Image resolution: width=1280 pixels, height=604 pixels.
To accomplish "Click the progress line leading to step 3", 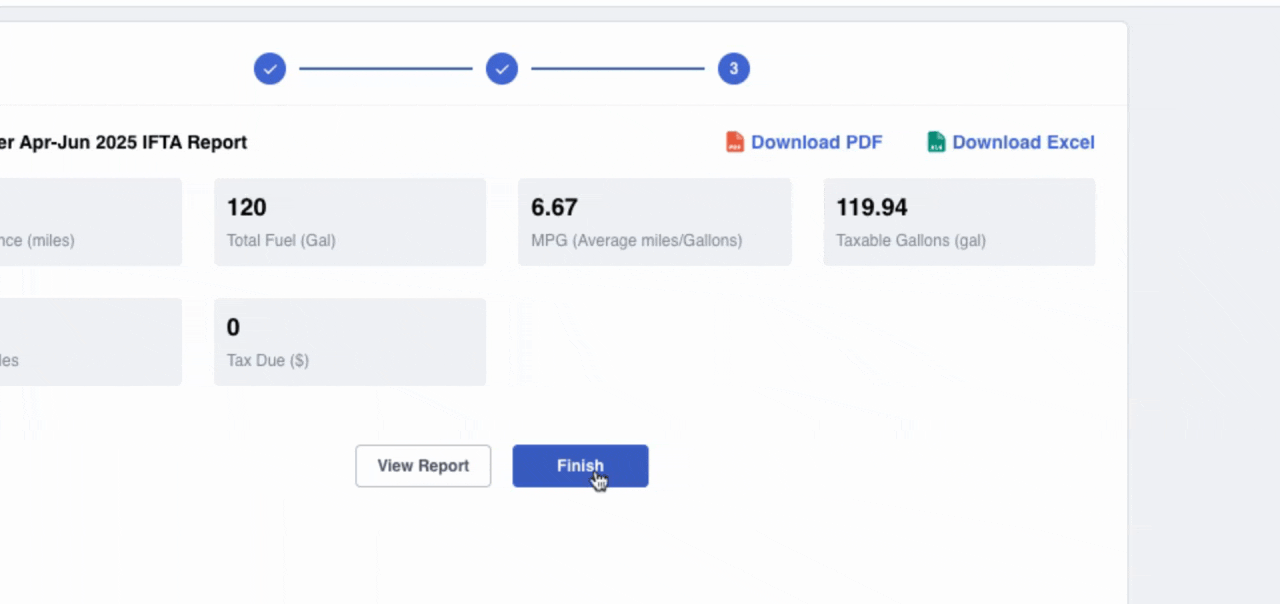I will [618, 69].
